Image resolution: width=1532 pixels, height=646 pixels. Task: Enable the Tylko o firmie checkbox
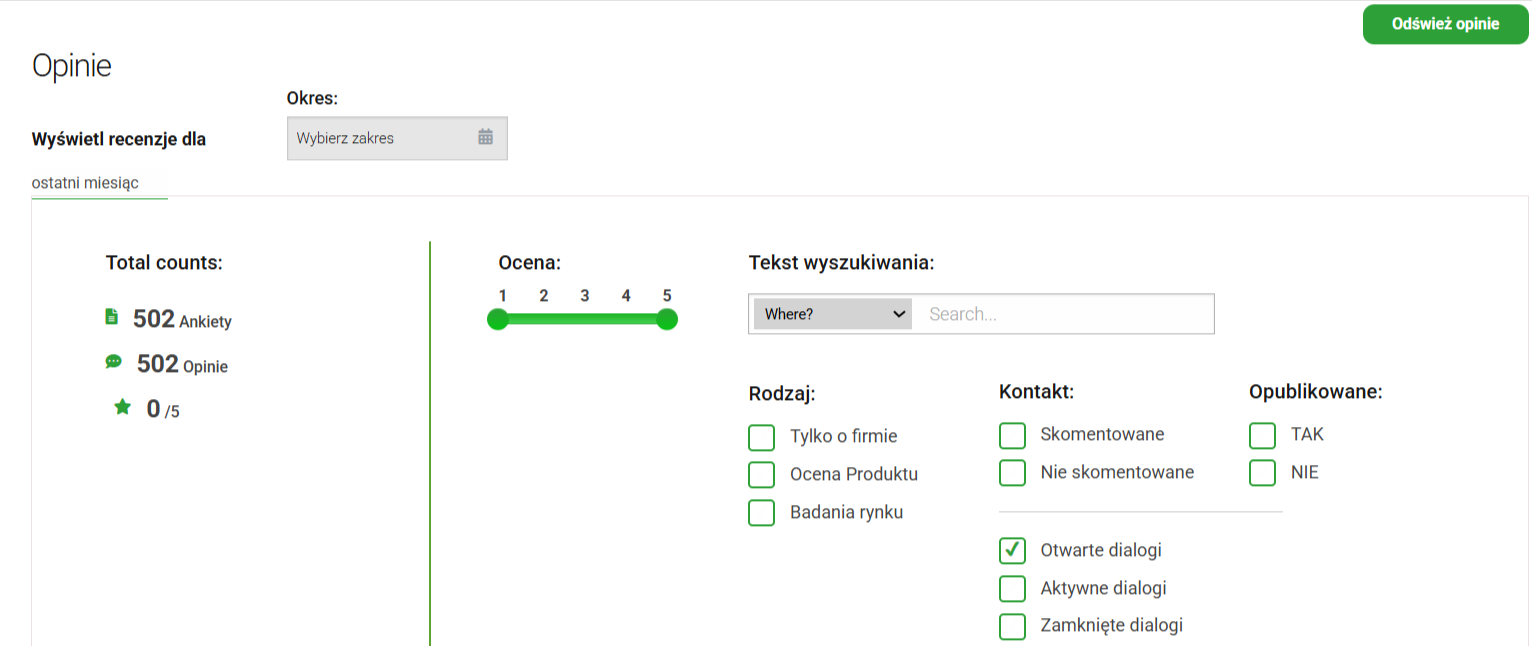(x=762, y=437)
